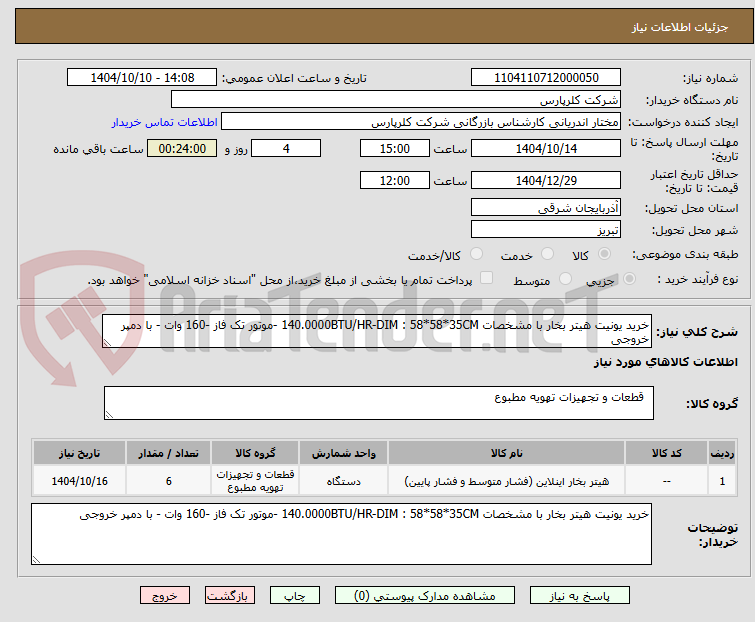
Task: Click the گروه کالا table column header
Action: (255, 453)
